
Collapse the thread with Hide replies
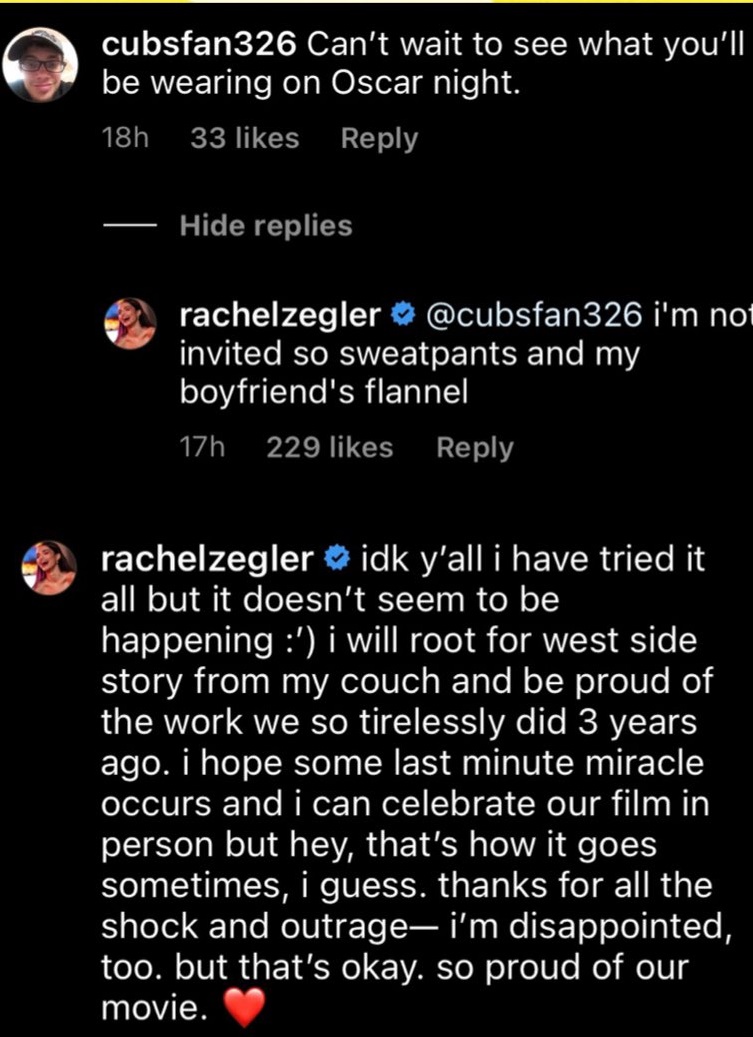pos(266,226)
